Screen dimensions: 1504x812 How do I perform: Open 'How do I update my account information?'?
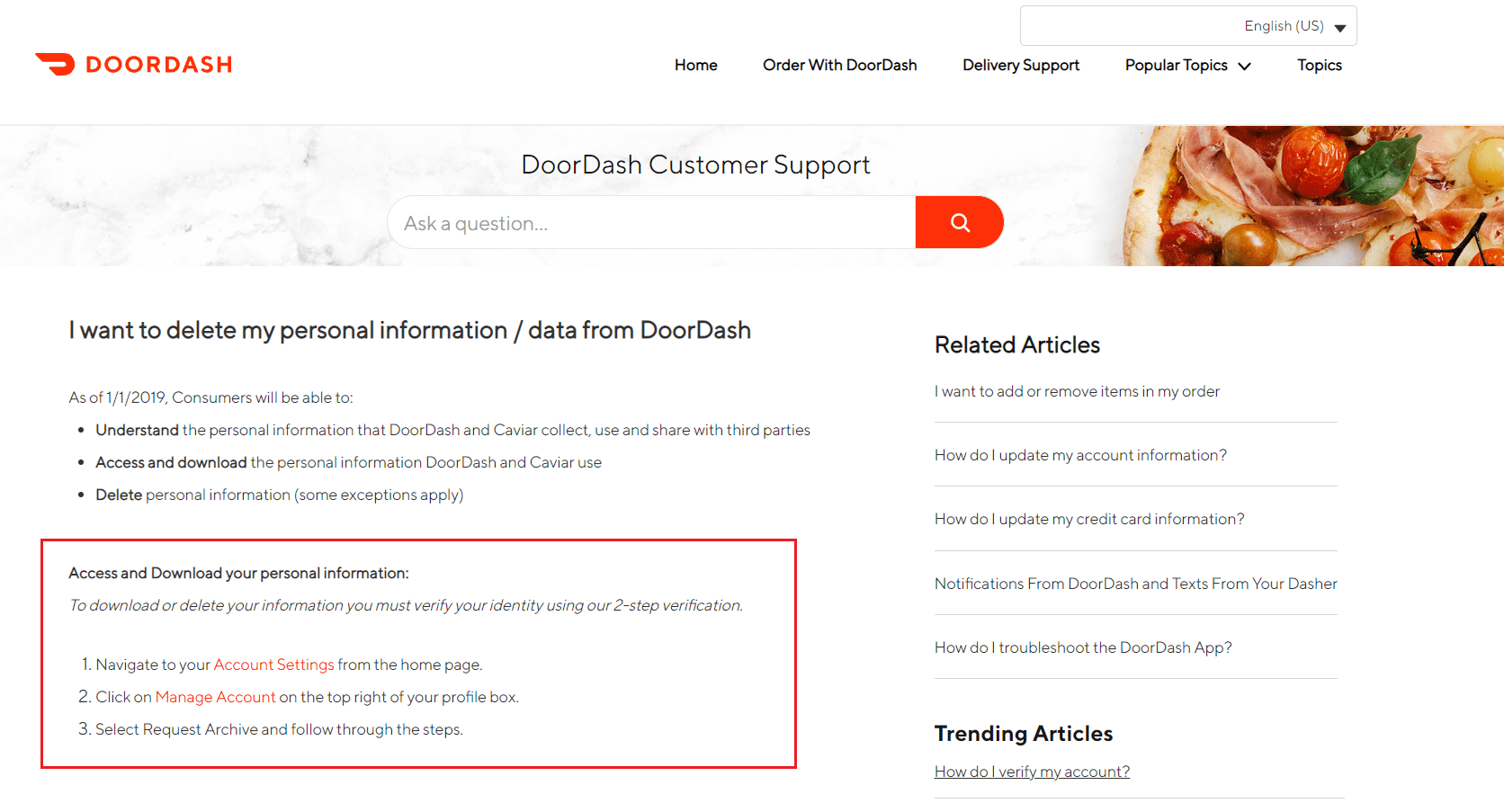[1080, 455]
